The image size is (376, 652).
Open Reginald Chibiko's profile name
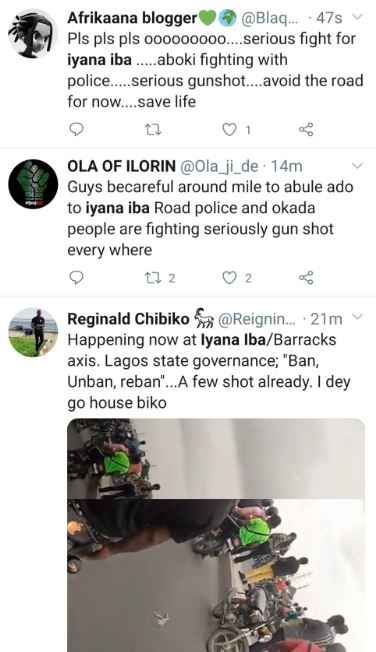click(x=128, y=319)
